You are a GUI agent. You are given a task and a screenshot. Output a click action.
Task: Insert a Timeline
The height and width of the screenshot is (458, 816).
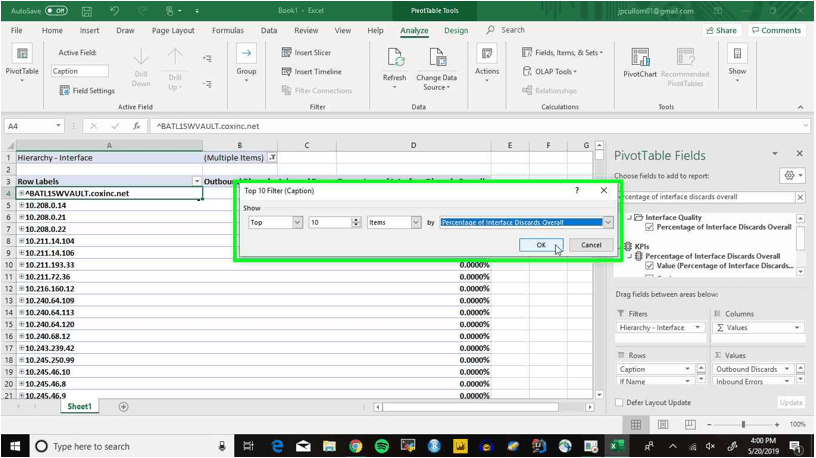point(312,72)
